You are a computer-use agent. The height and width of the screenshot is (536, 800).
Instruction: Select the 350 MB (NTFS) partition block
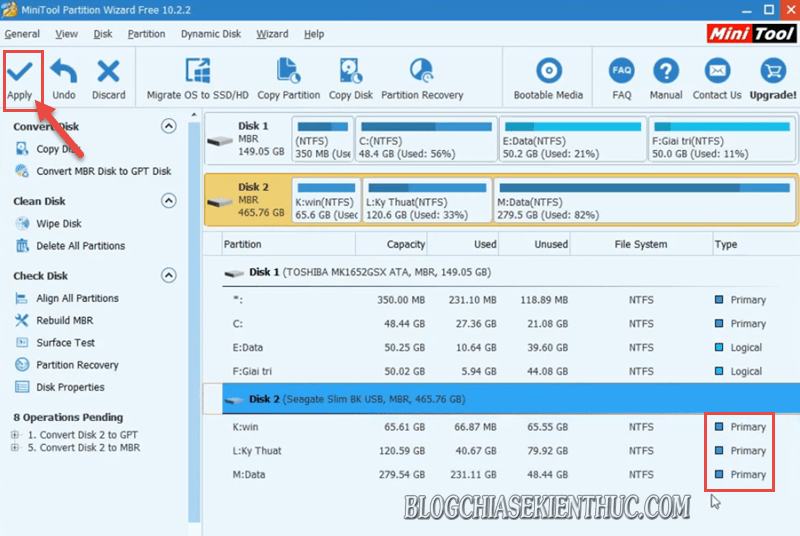point(322,140)
